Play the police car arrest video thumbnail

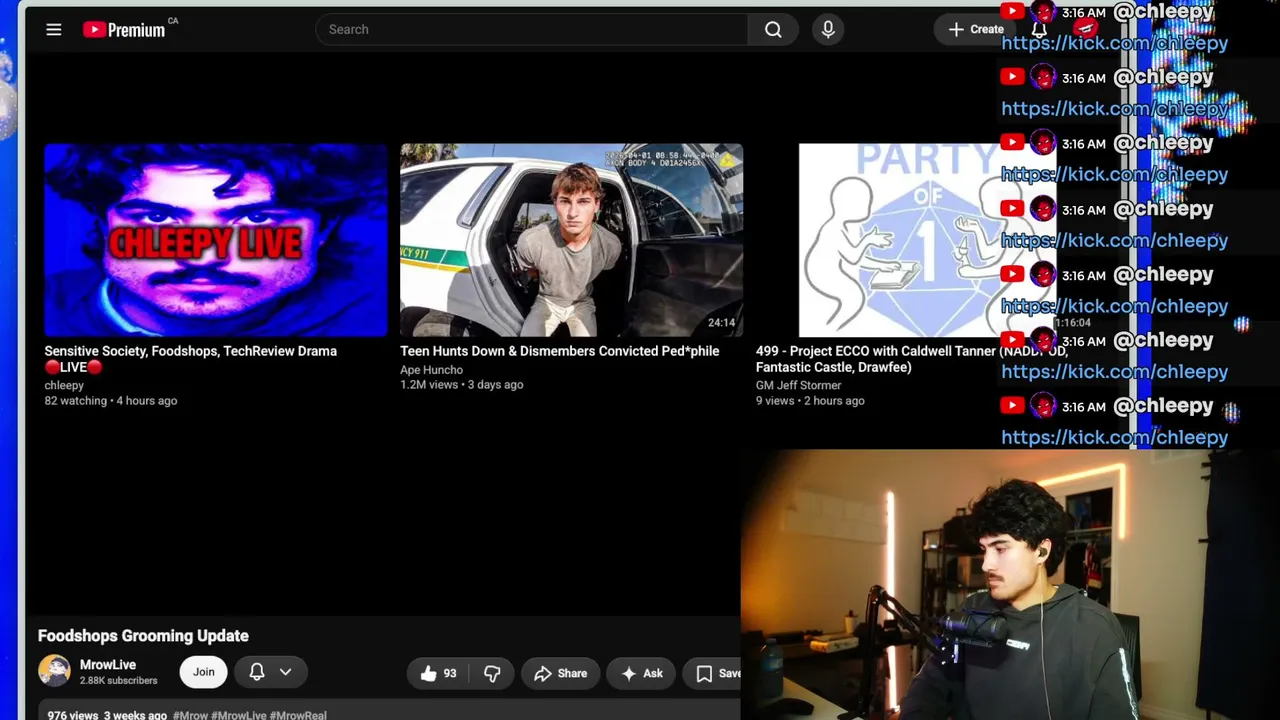click(x=571, y=240)
